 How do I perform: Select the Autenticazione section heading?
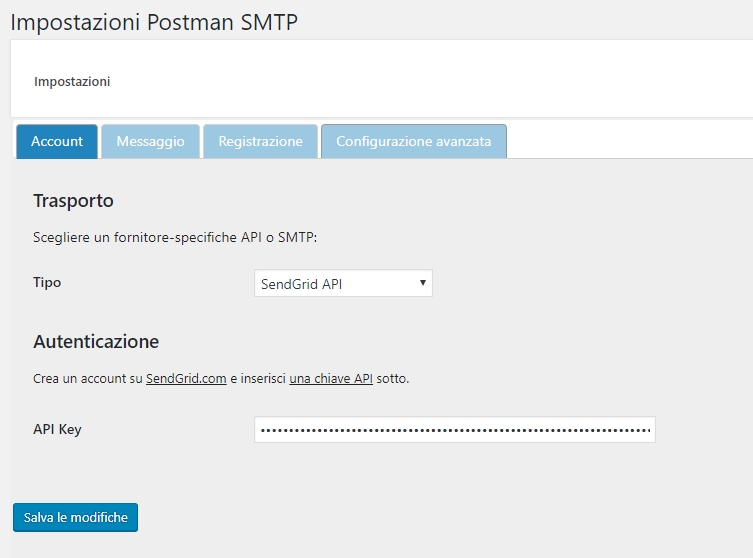tap(96, 341)
